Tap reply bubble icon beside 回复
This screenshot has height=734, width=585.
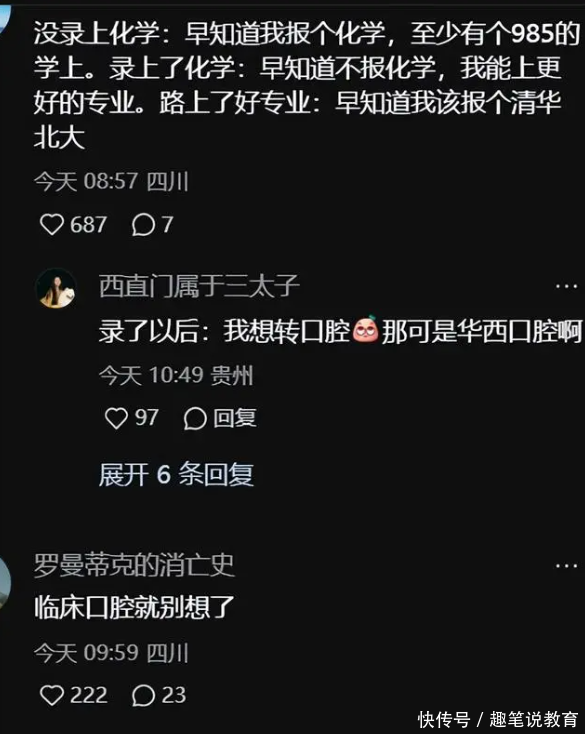pyautogui.click(x=195, y=418)
